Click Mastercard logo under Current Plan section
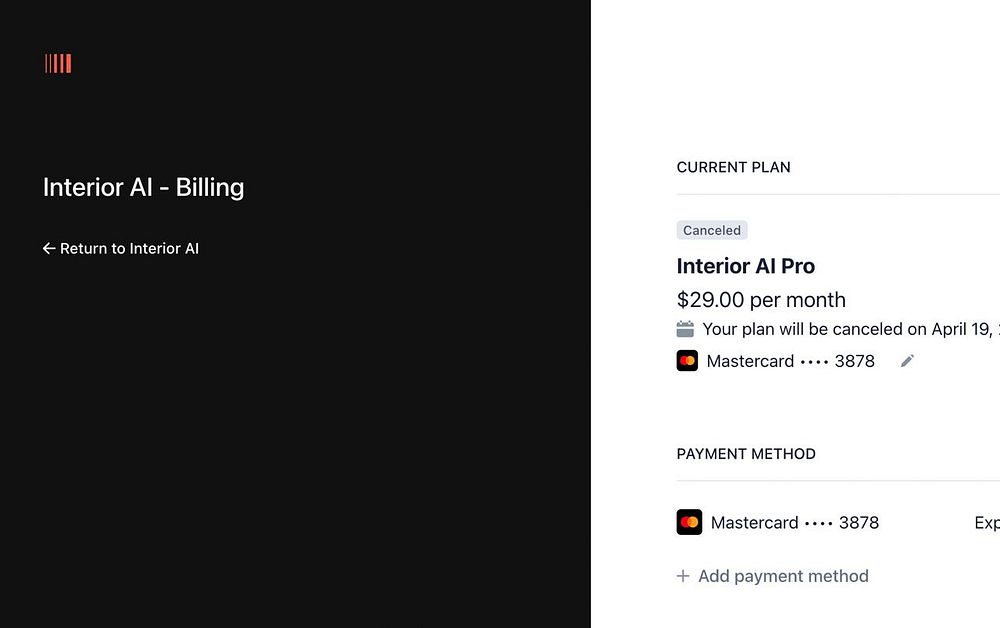This screenshot has height=628, width=1000. tap(687, 361)
